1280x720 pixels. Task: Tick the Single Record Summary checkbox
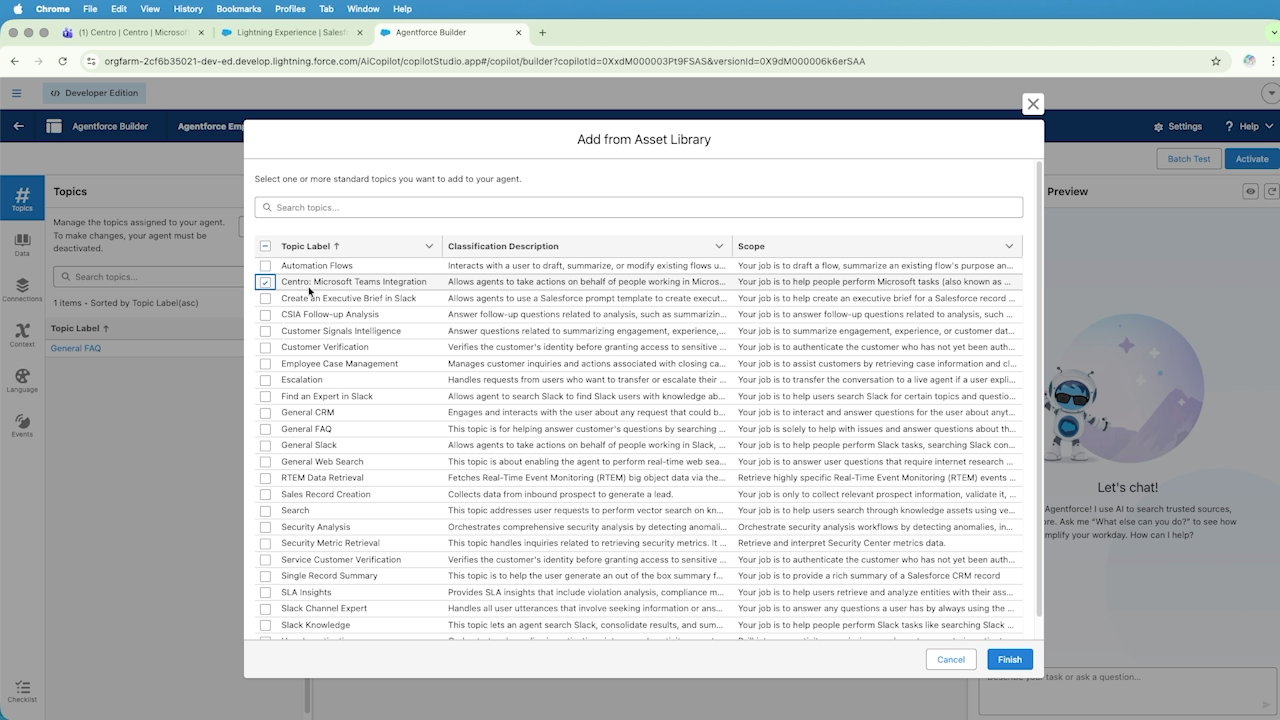pos(265,576)
